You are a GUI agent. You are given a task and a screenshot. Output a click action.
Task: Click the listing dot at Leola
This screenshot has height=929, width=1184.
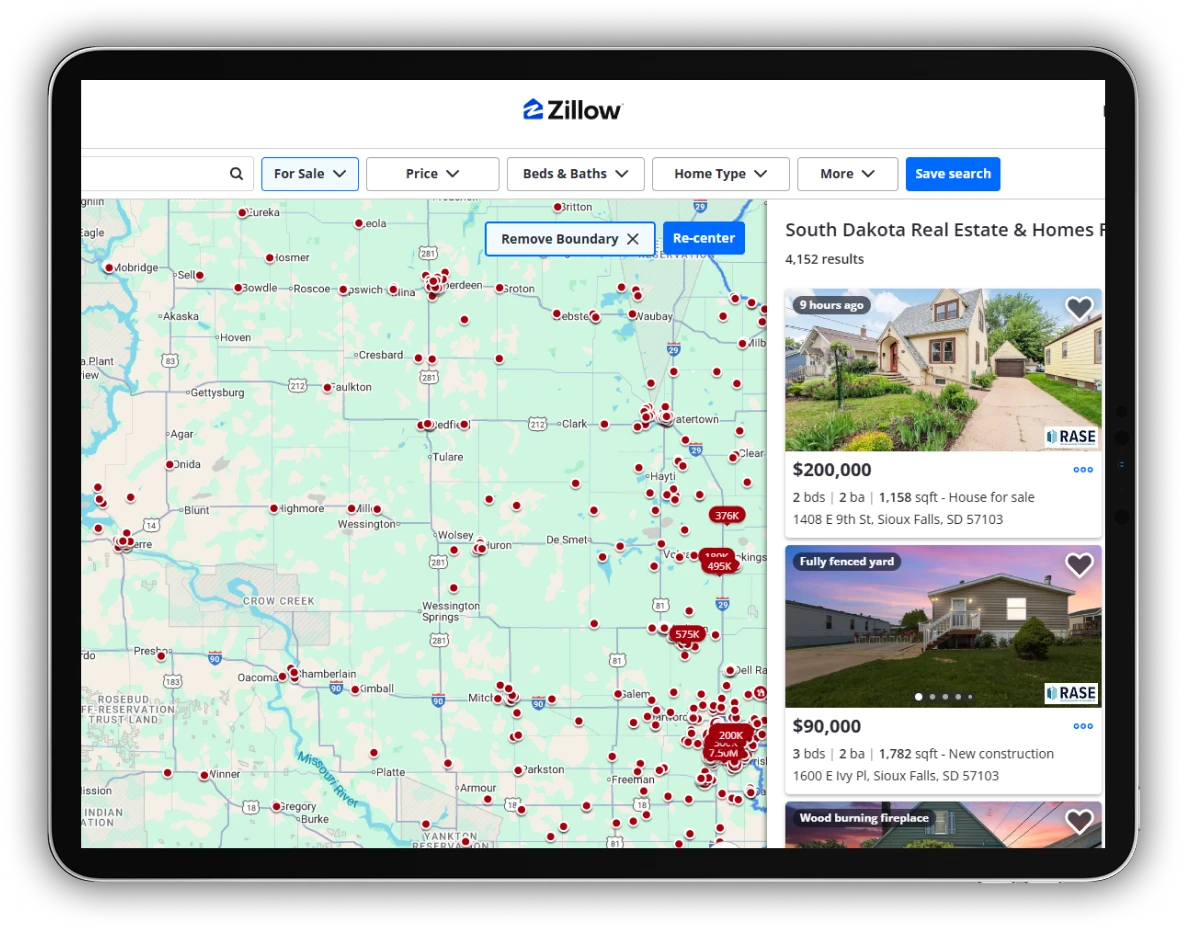(359, 224)
